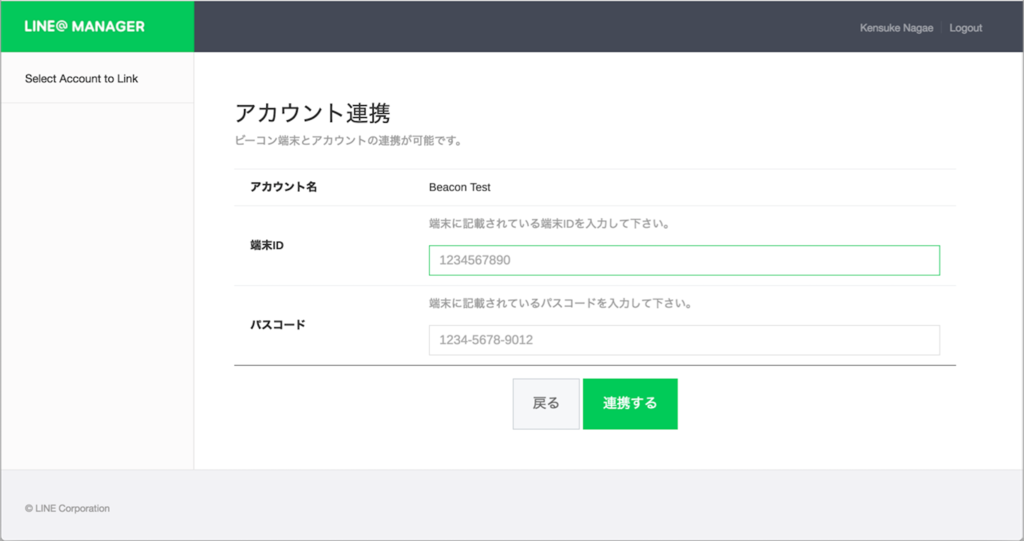
Task: Select the アカウント連携 page heading
Action: [312, 113]
